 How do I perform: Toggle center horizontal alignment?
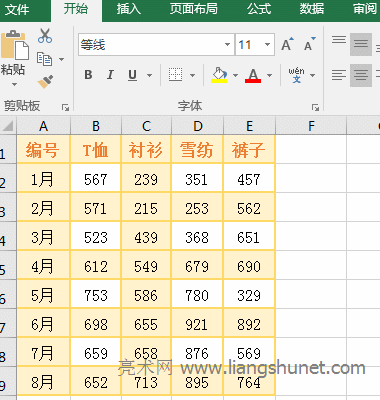click(x=361, y=75)
